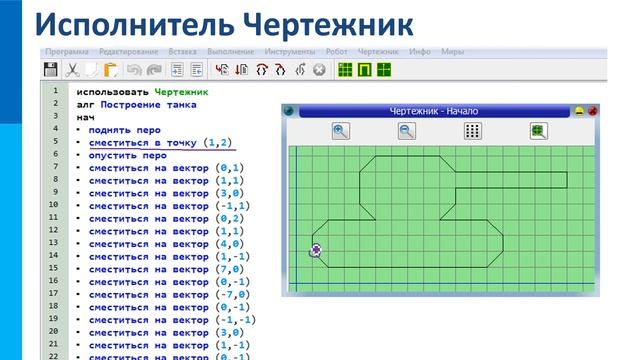
Task: Open the Инфо menu
Action: click(420, 52)
